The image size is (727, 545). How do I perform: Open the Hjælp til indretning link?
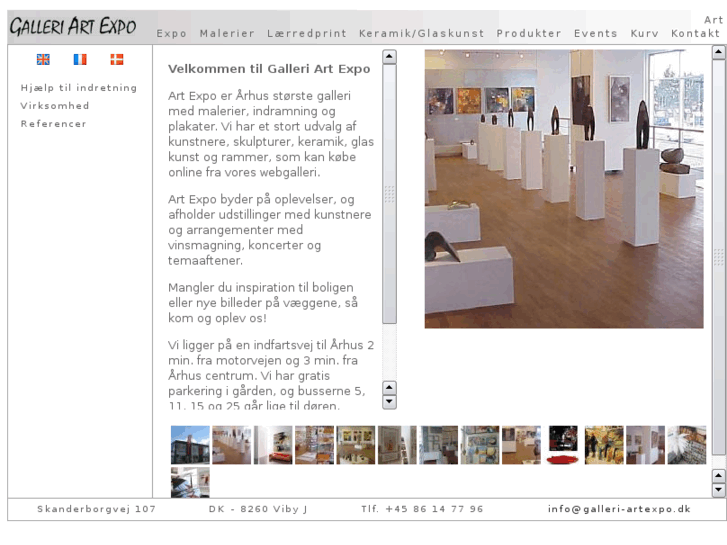(78, 88)
